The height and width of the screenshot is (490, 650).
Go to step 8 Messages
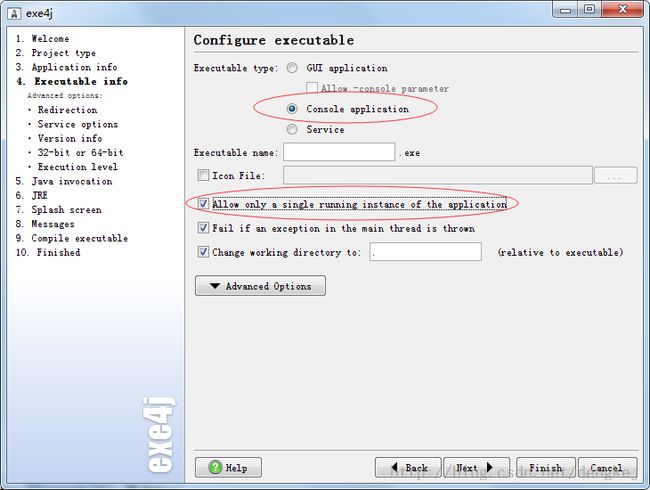[46, 224]
